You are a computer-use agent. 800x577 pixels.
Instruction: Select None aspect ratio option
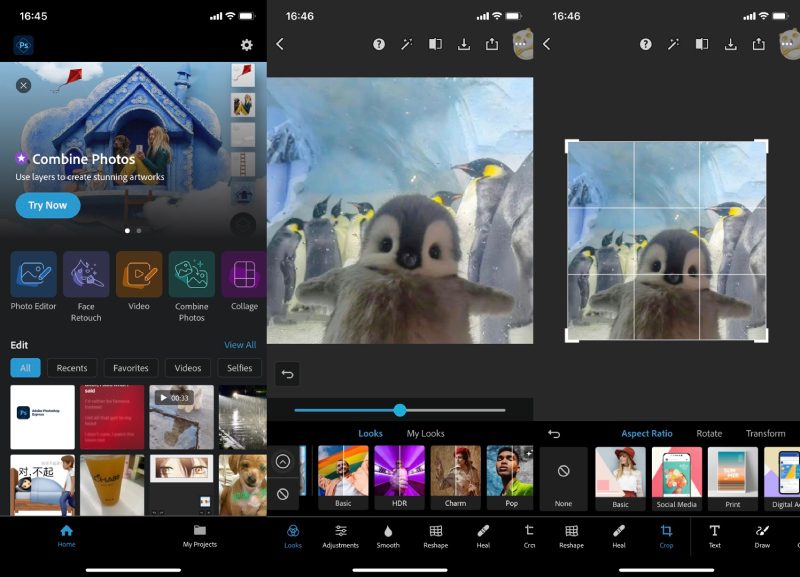click(563, 479)
